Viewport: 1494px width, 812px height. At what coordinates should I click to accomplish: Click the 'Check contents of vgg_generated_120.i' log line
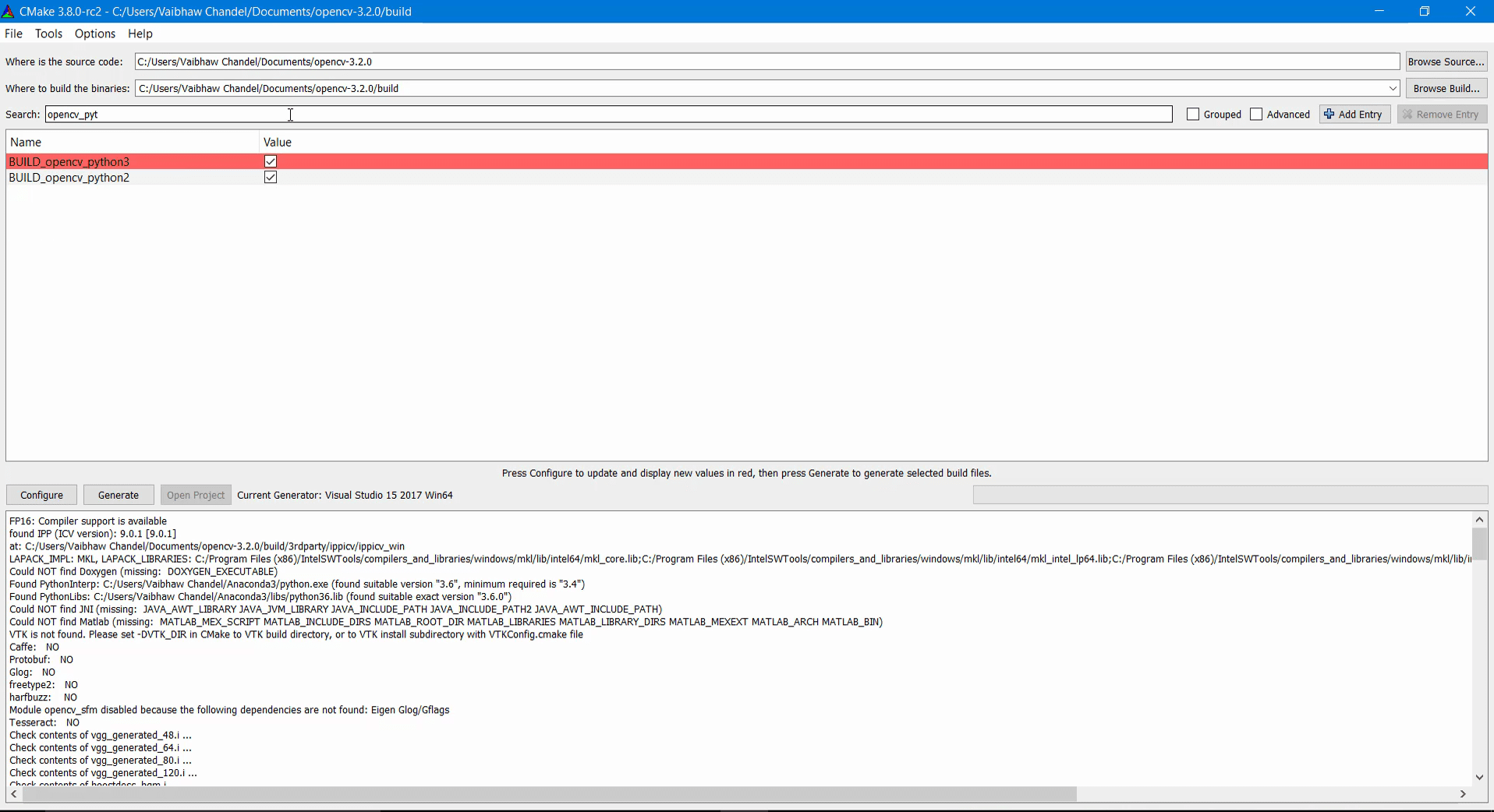point(103,773)
